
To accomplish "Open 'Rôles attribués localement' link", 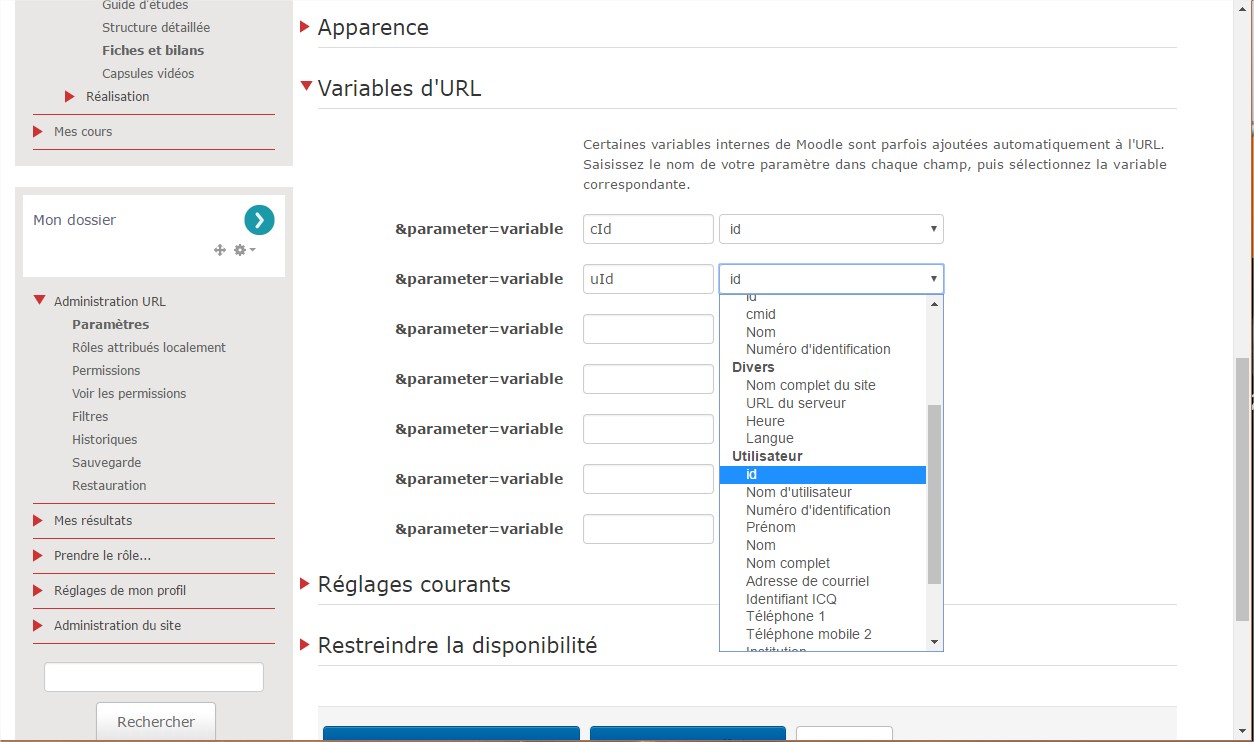I will [149, 347].
